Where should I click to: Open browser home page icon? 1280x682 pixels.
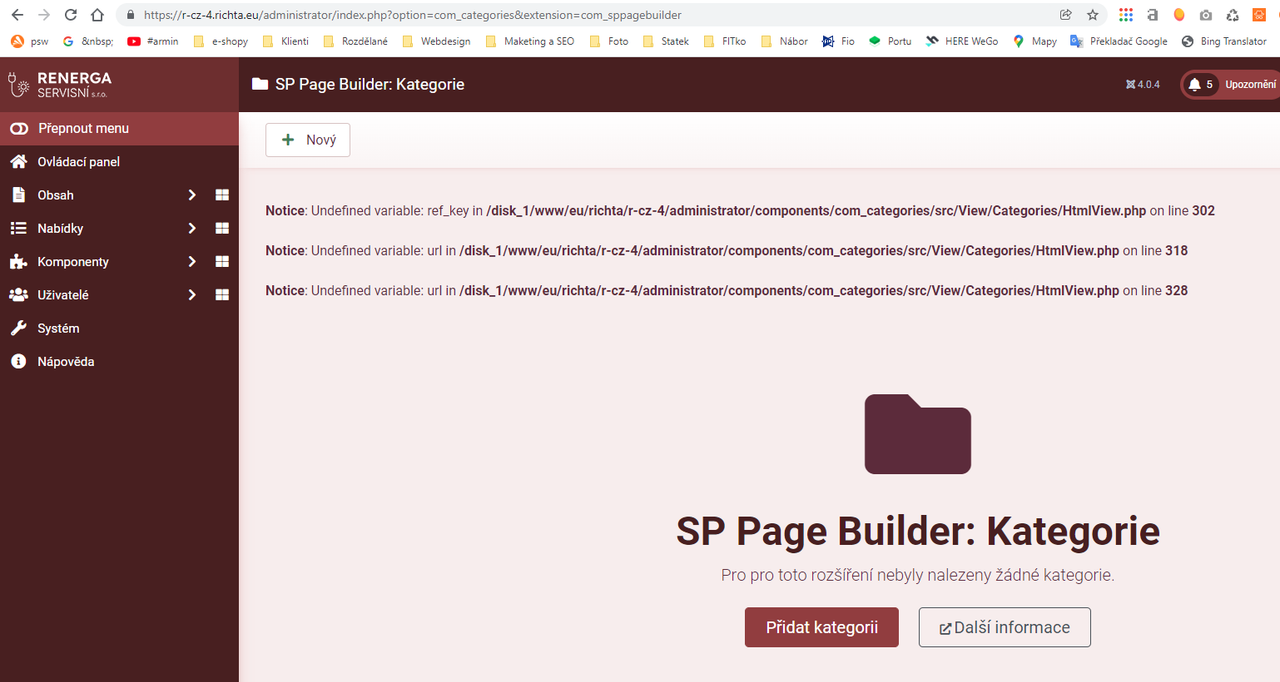tap(97, 15)
